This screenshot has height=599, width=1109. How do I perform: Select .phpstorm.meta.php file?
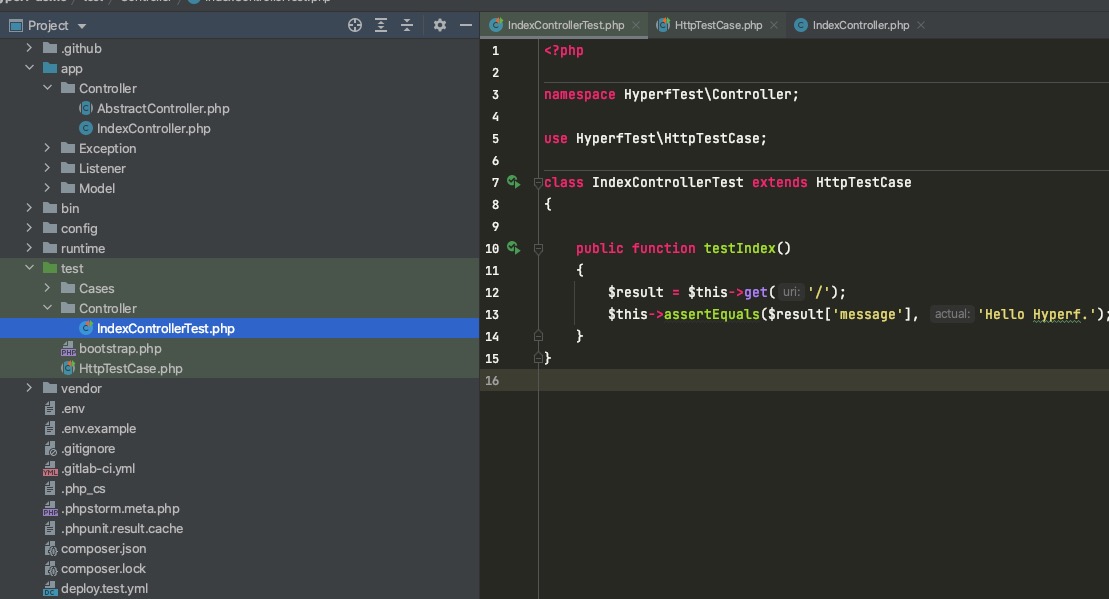coord(120,508)
